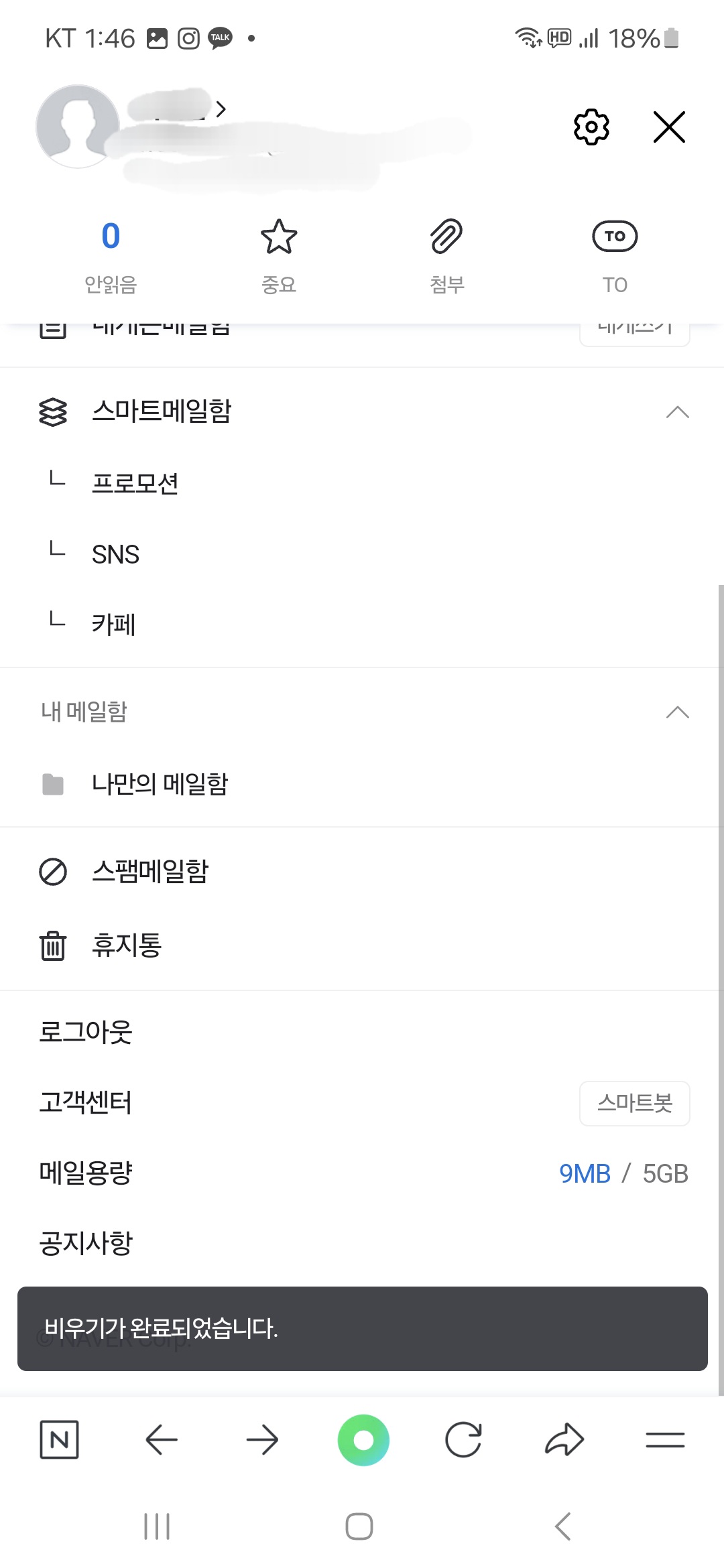
Task: Open the 휴지통 trash folder
Action: 127,945
